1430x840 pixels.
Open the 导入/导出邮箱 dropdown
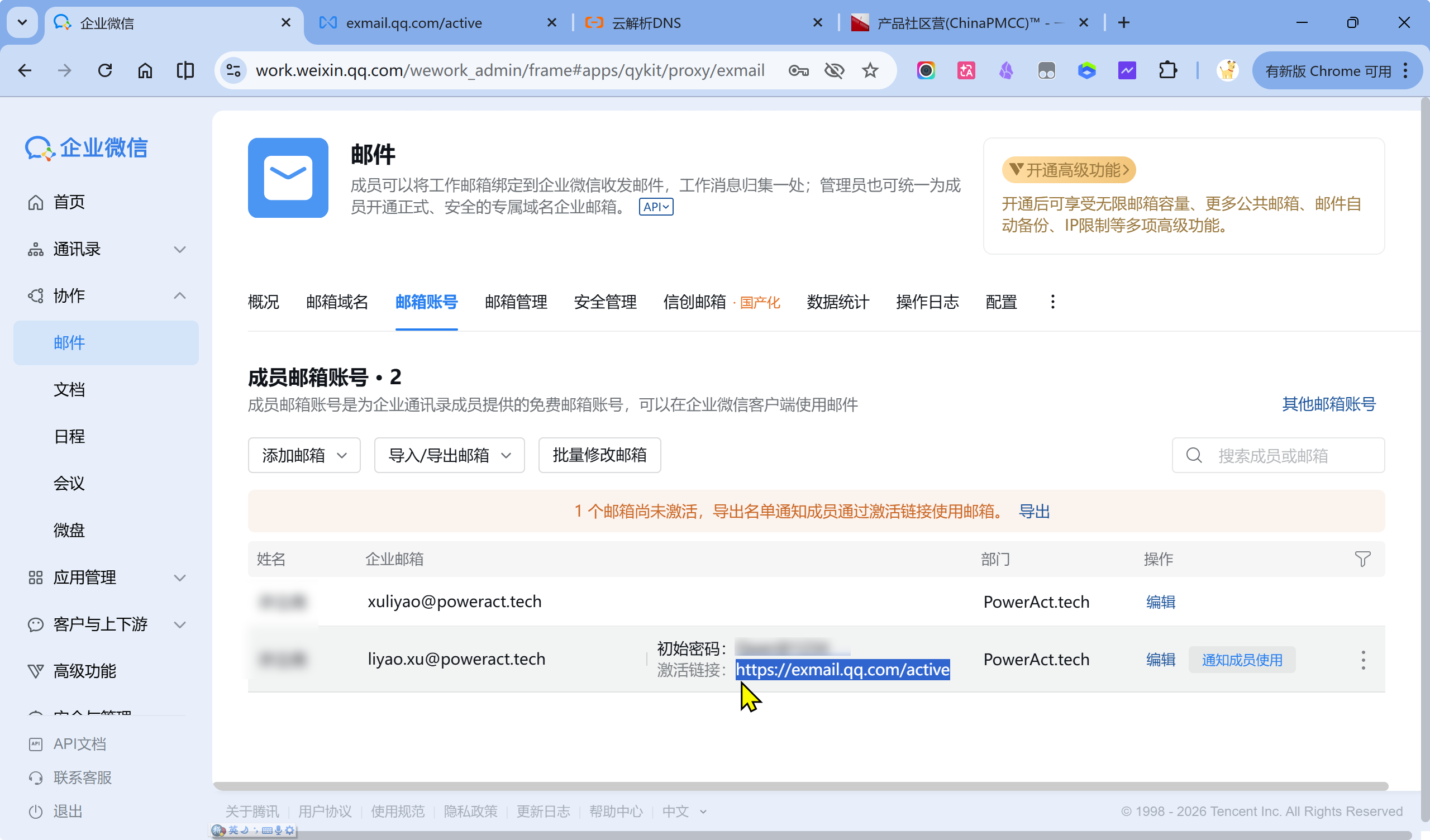[449, 455]
